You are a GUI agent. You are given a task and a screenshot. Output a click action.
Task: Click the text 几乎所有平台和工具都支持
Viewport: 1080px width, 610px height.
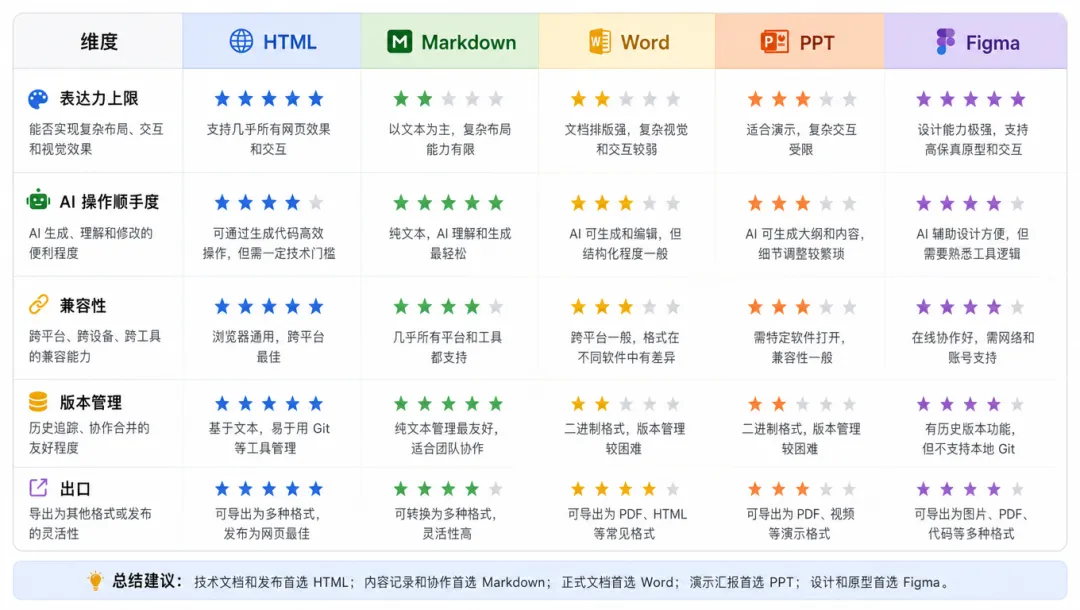pyautogui.click(x=448, y=347)
